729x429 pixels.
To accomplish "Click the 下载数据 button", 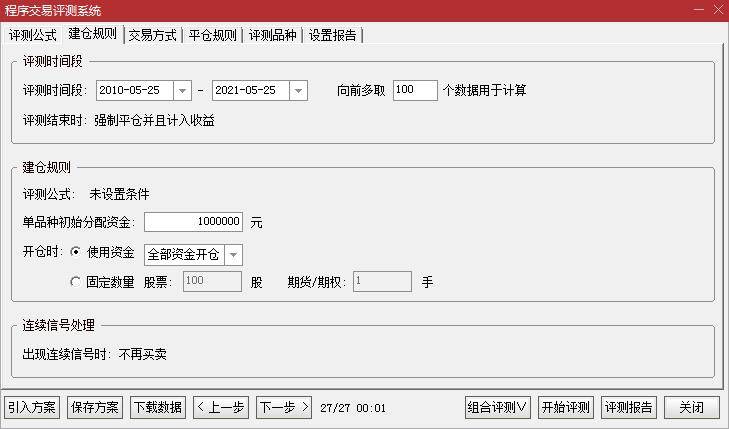I will (x=158, y=408).
